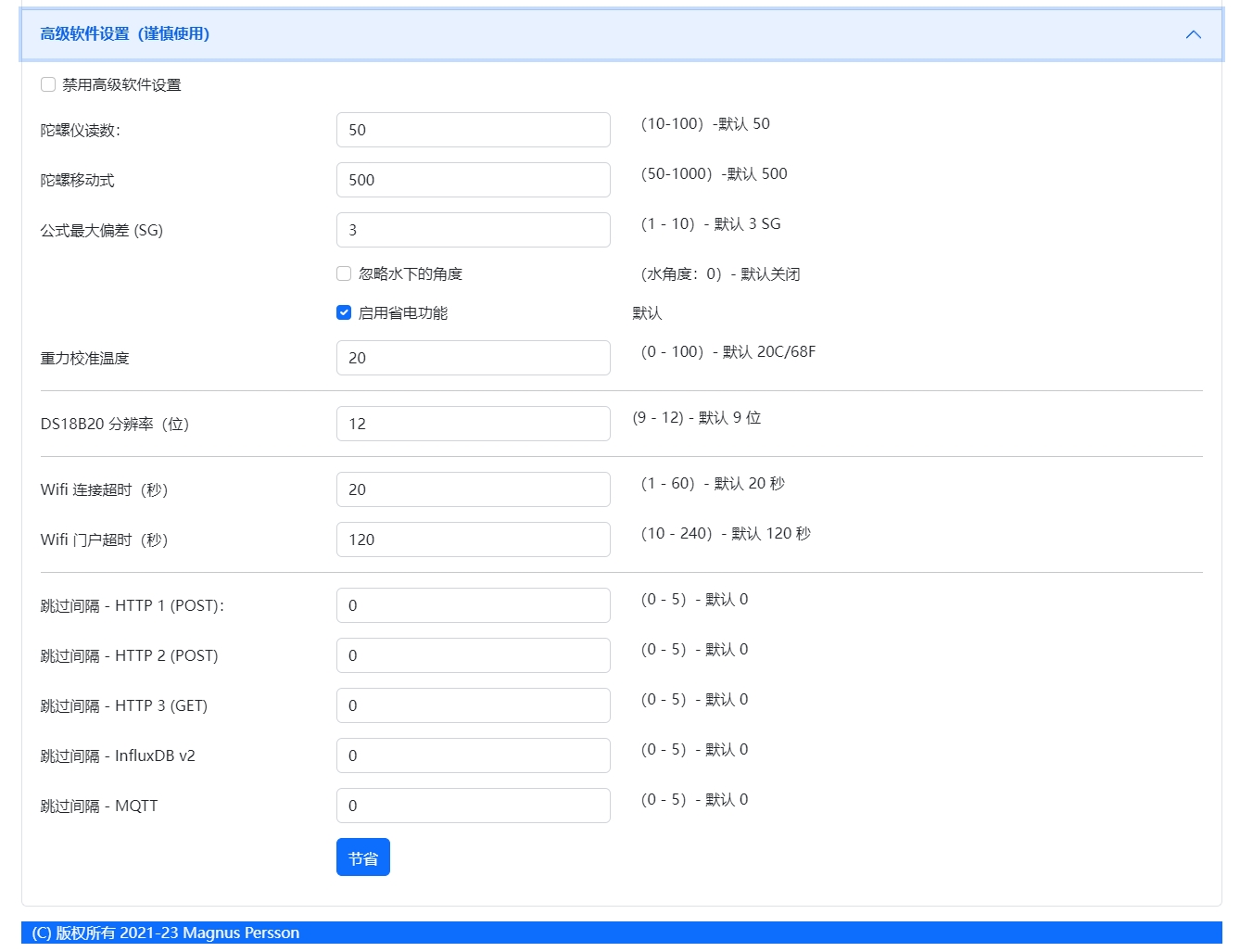Click the 跳过间隔 HTTP 3 (GET) field
Viewport: 1240px width, 952px height.
coord(473,705)
